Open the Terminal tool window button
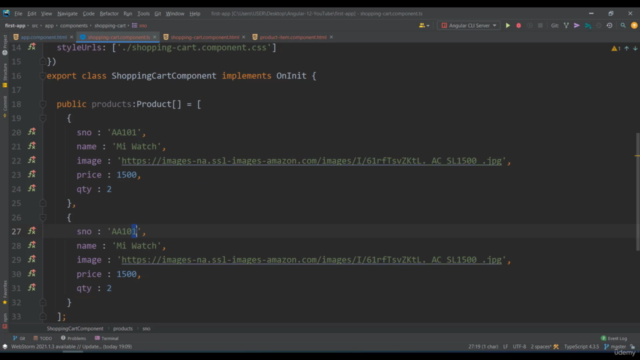 (x=107, y=338)
